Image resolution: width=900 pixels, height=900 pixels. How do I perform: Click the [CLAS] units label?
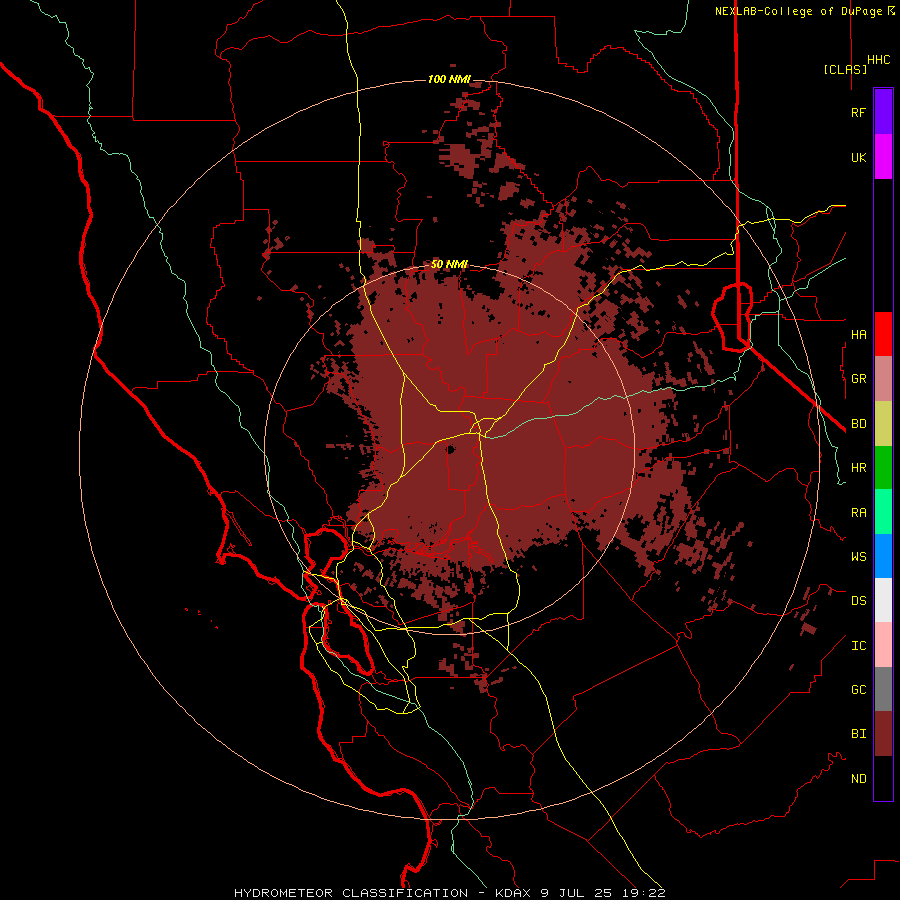pyautogui.click(x=845, y=69)
